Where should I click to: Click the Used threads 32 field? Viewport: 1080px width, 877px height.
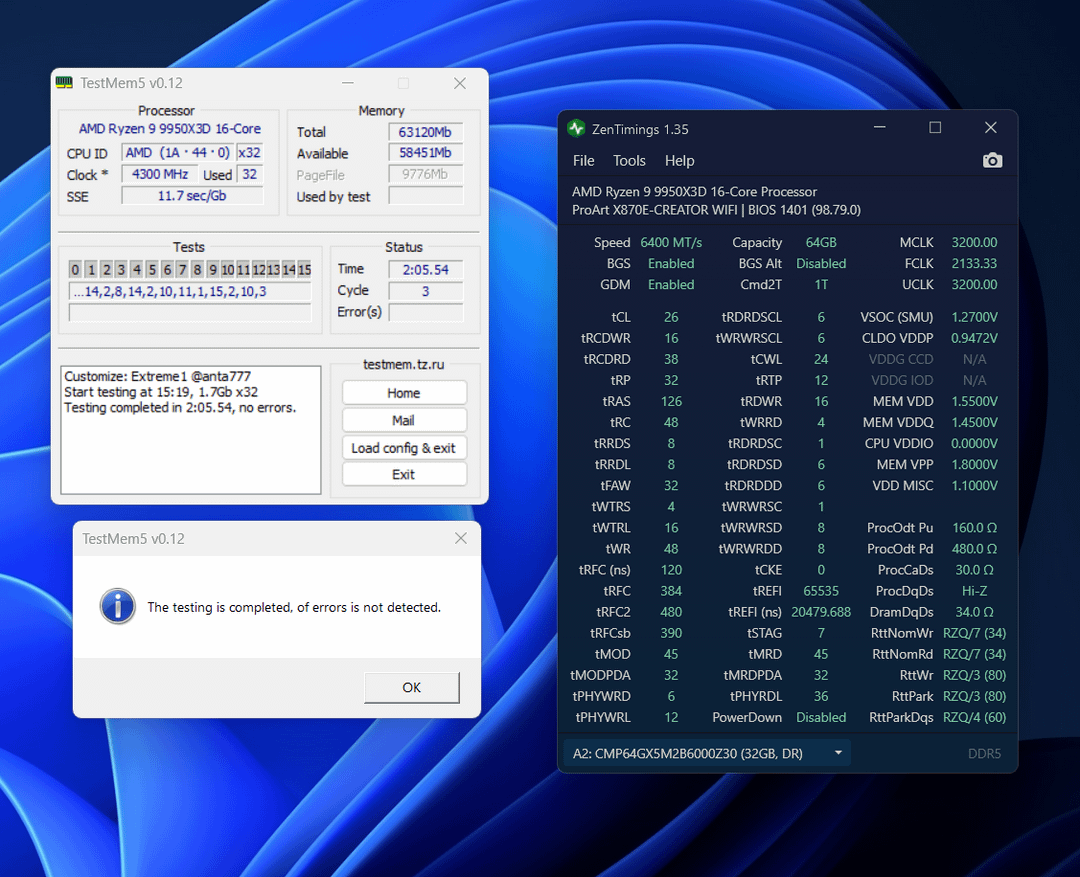tap(249, 174)
